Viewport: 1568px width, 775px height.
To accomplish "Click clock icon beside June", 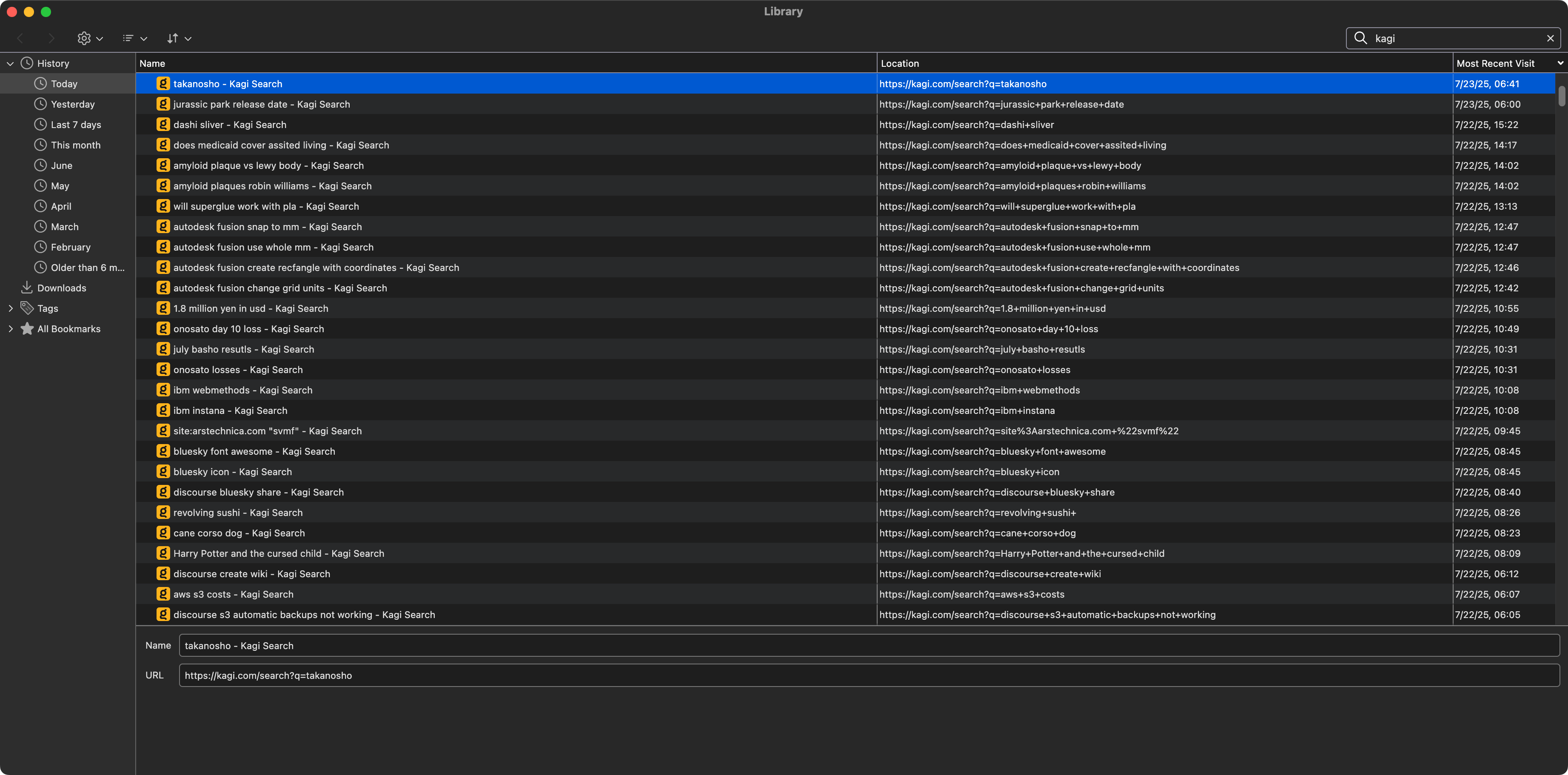I will pyautogui.click(x=40, y=165).
